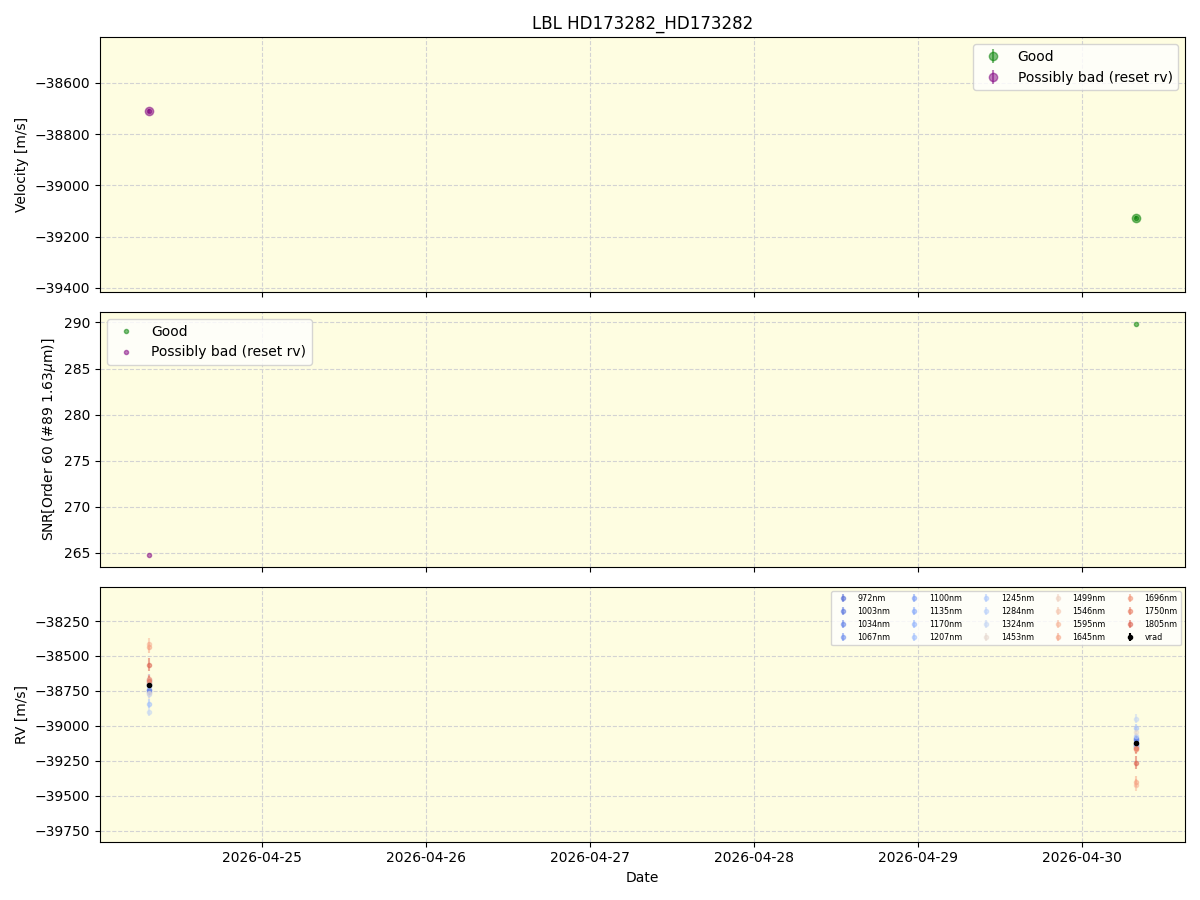
Task: Click the 1696nm entry in RV legend
Action: click(x=1160, y=598)
